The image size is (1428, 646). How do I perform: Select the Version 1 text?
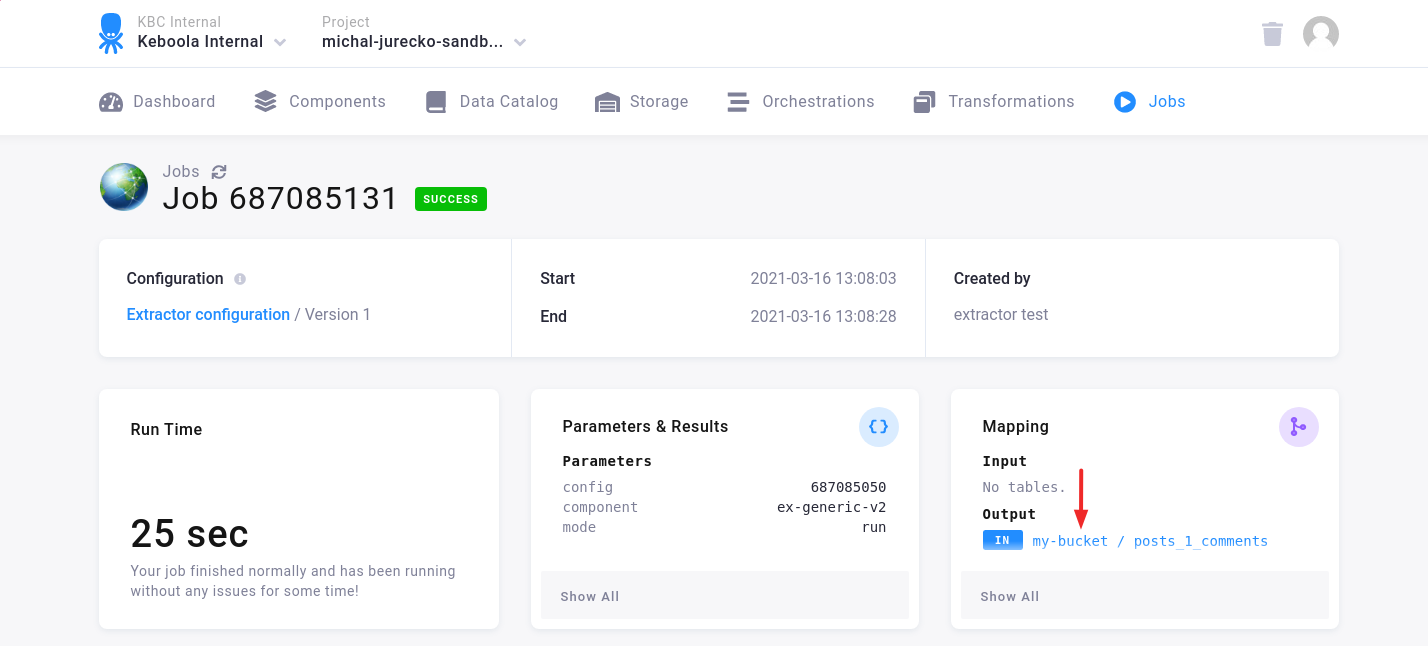[338, 314]
